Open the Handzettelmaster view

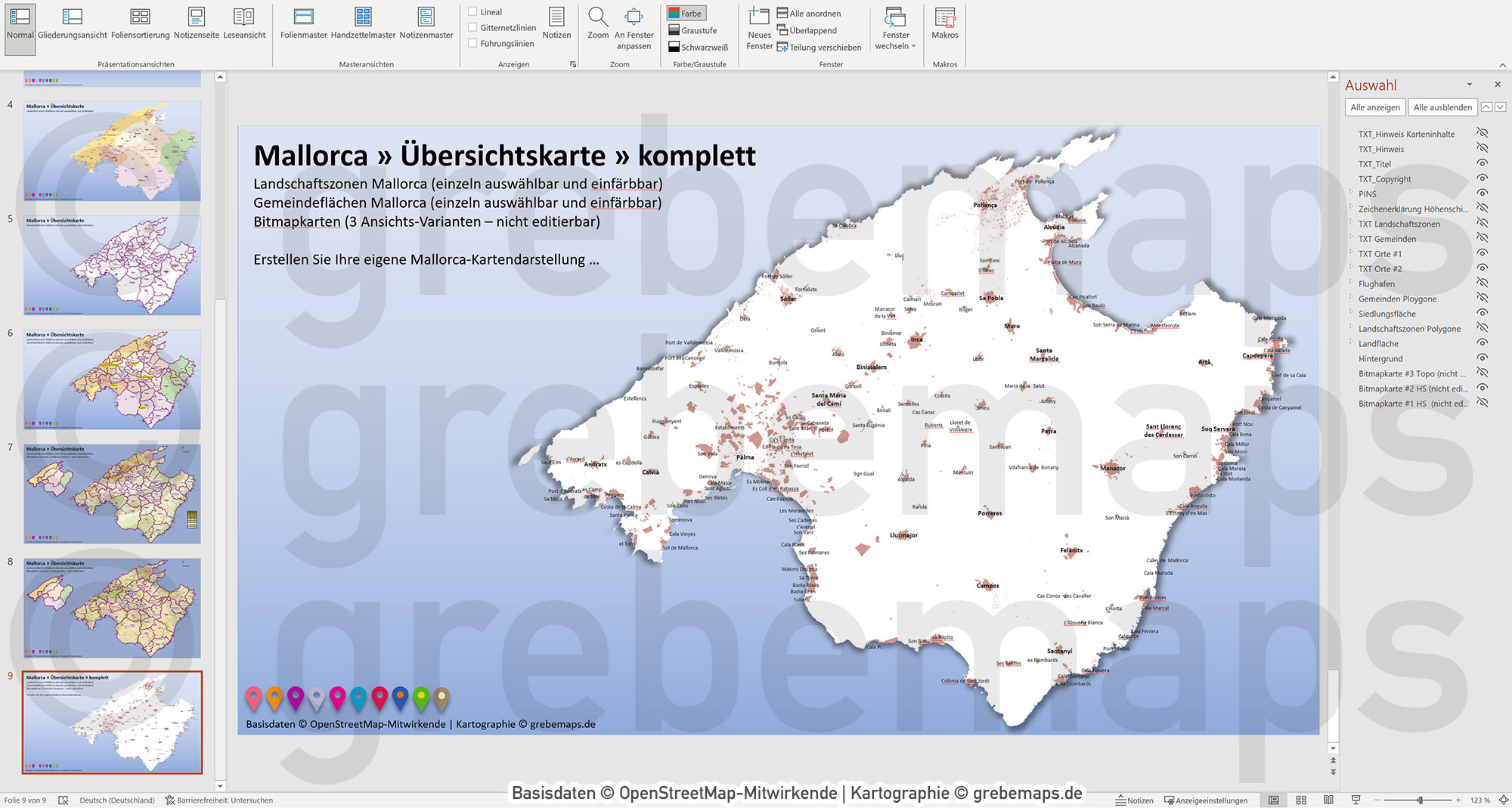(x=362, y=23)
